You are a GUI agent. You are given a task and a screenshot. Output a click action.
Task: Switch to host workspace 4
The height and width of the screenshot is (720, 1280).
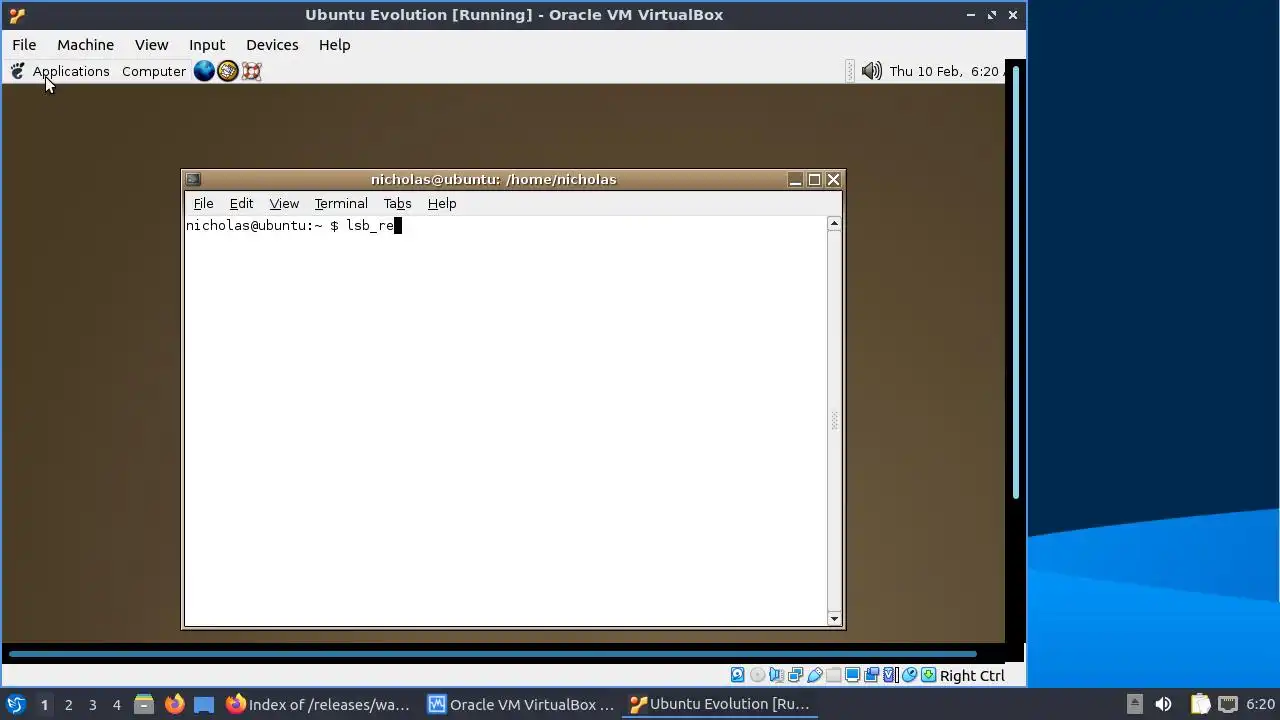pos(116,704)
